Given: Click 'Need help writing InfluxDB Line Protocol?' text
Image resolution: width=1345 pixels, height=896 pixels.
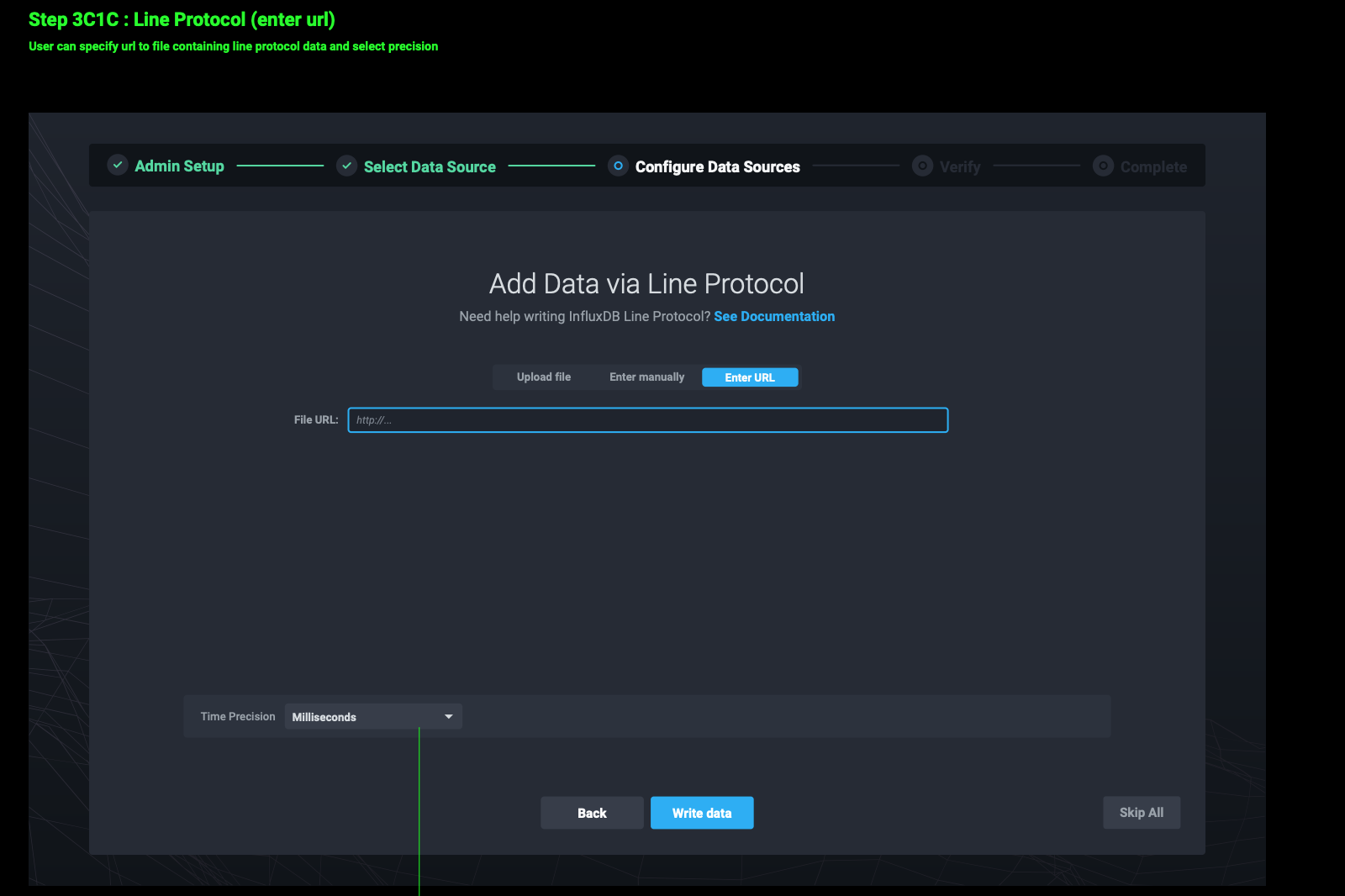Looking at the screenshot, I should 585,316.
